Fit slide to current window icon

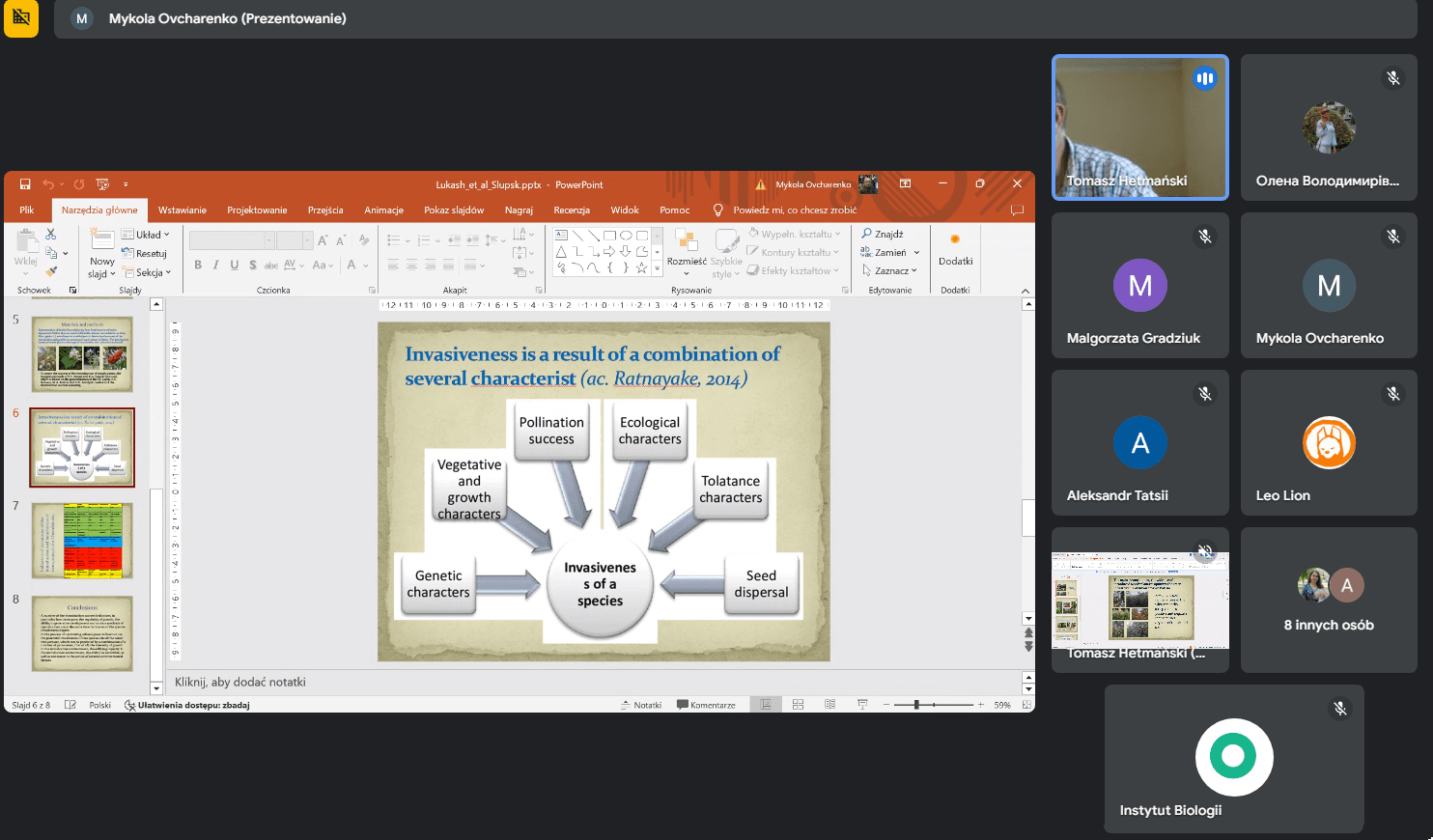[x=1026, y=705]
